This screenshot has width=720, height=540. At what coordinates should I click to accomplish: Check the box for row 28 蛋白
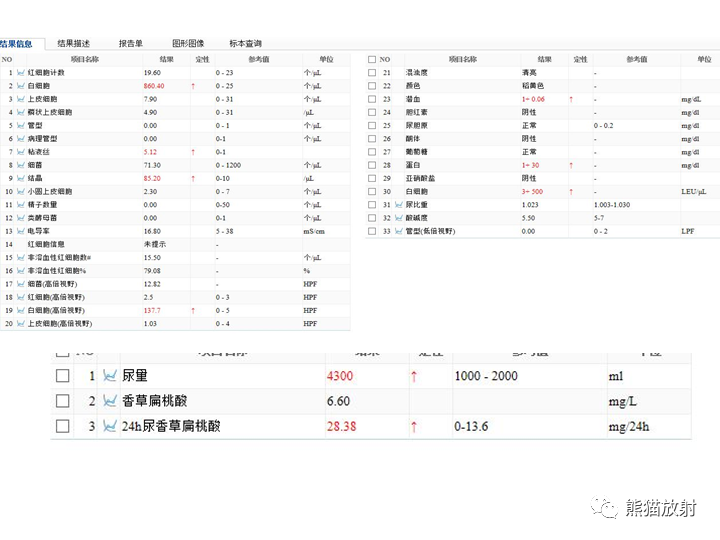click(x=372, y=165)
